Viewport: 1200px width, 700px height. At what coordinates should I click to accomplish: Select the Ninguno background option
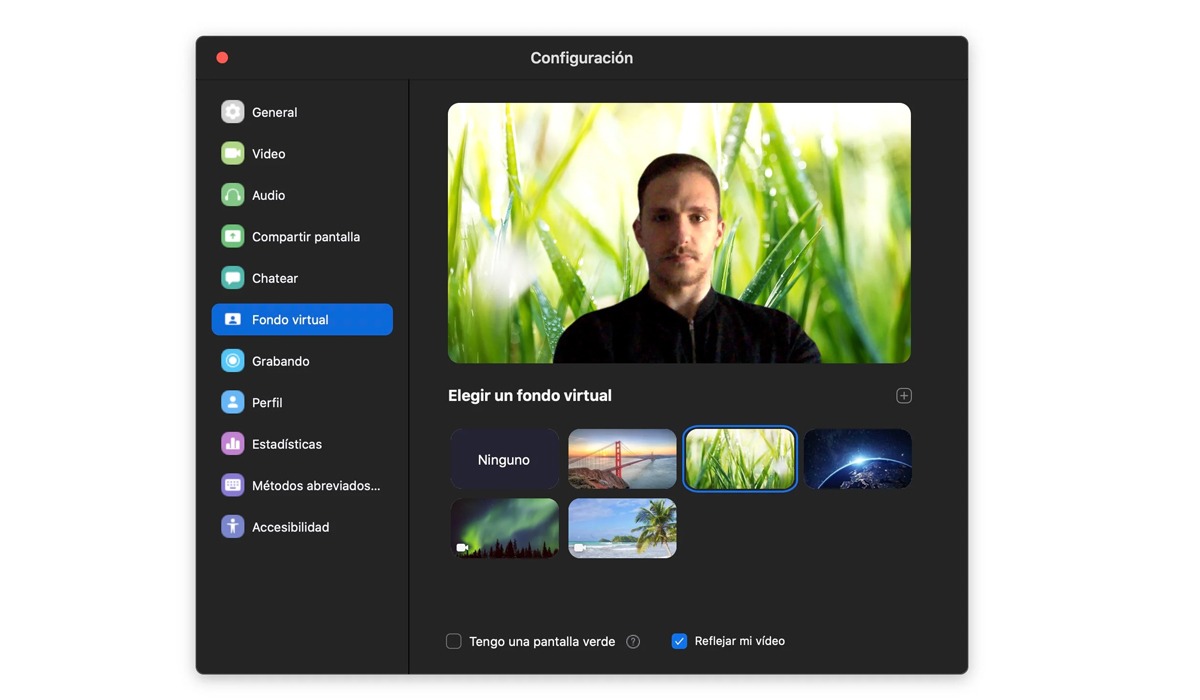(x=505, y=459)
